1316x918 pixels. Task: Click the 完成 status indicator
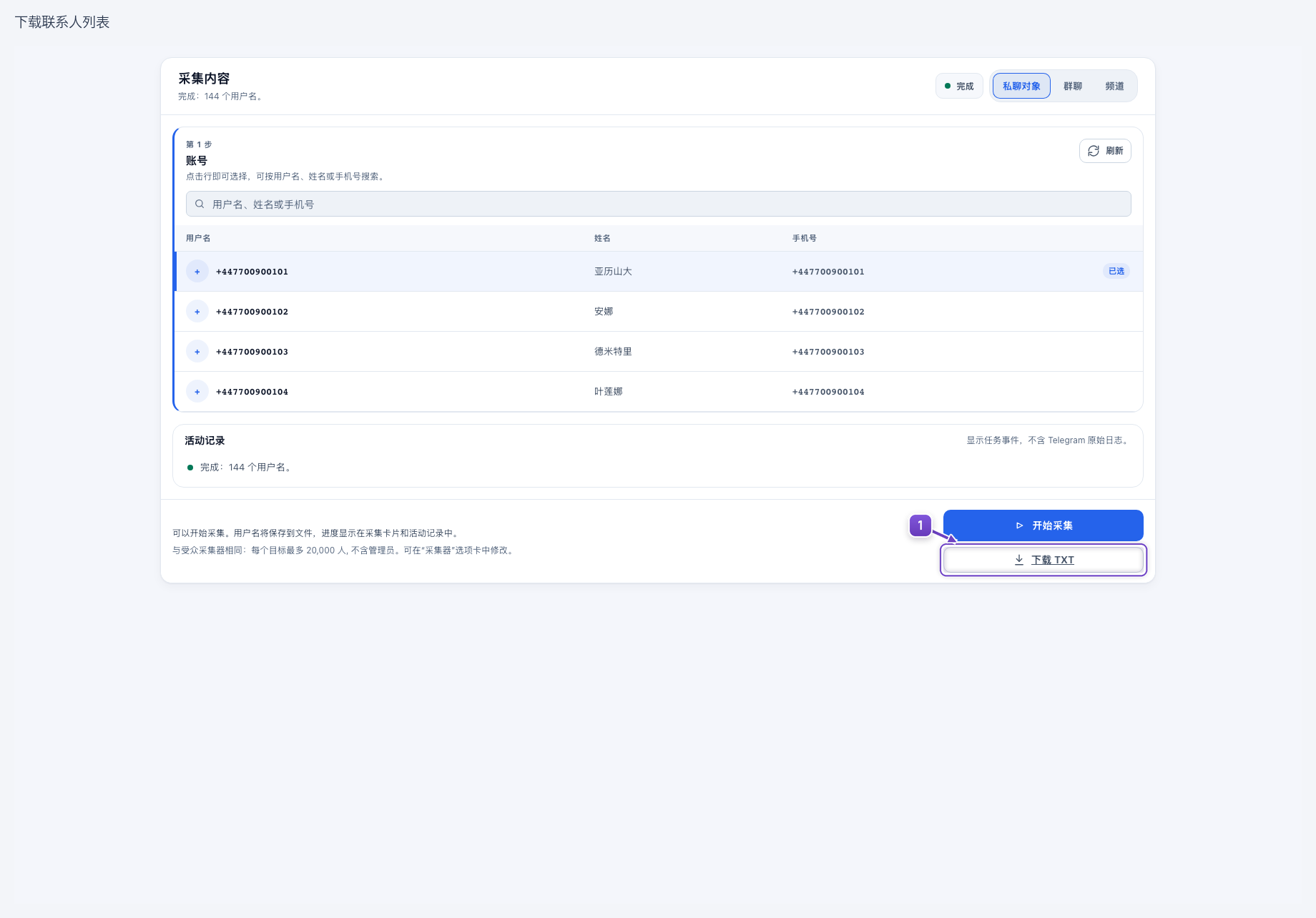click(x=959, y=86)
